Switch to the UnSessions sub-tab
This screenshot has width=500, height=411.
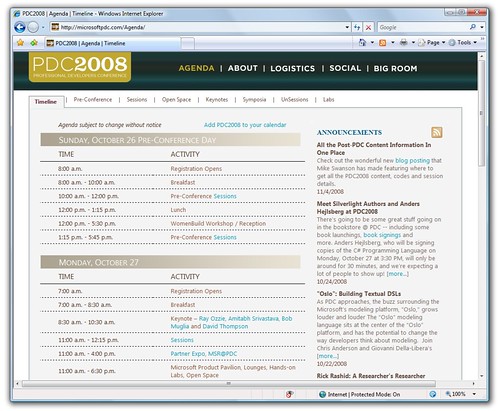tap(295, 100)
